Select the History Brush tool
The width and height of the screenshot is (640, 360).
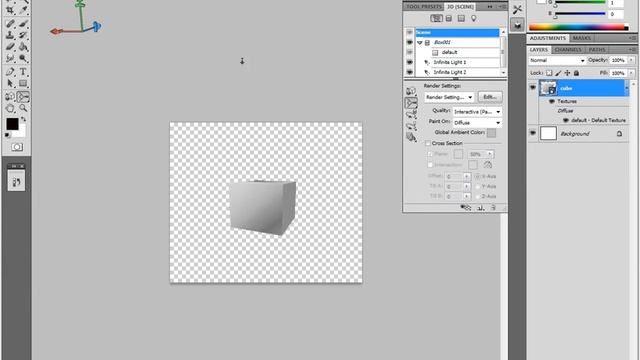click(x=23, y=36)
